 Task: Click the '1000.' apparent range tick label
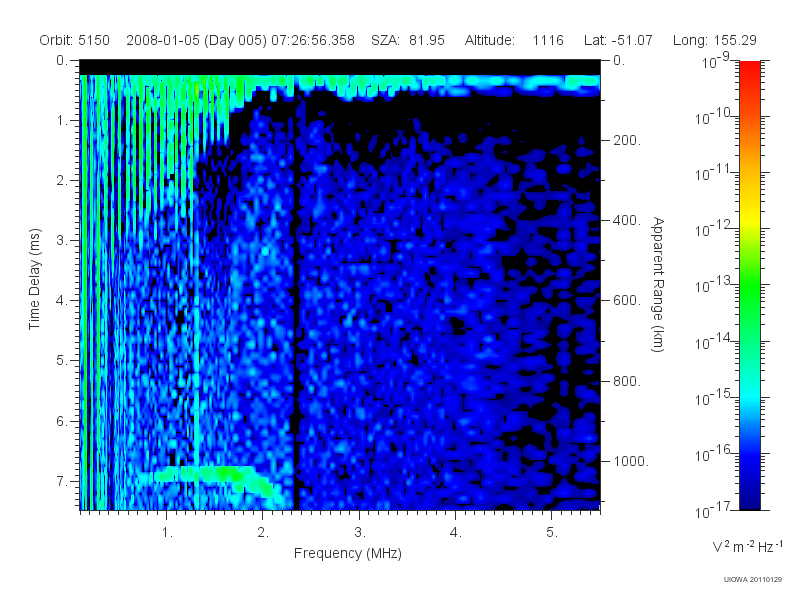point(631,461)
